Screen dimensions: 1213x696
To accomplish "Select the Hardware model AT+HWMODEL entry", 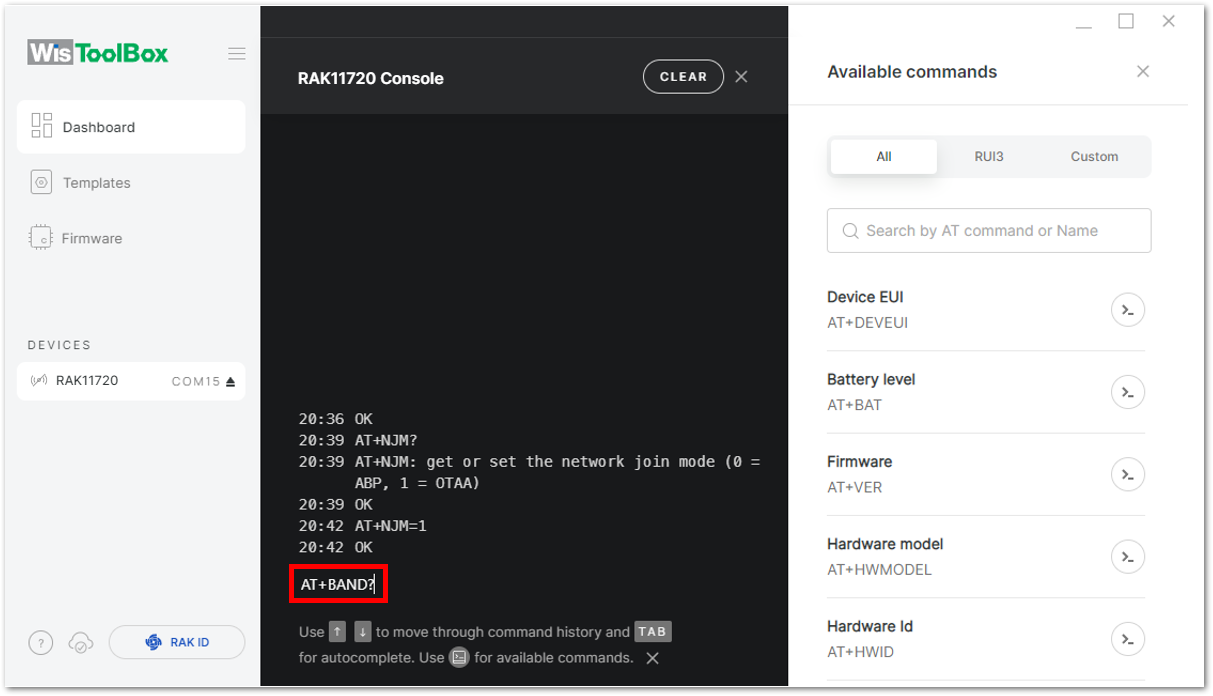I will coord(986,557).
